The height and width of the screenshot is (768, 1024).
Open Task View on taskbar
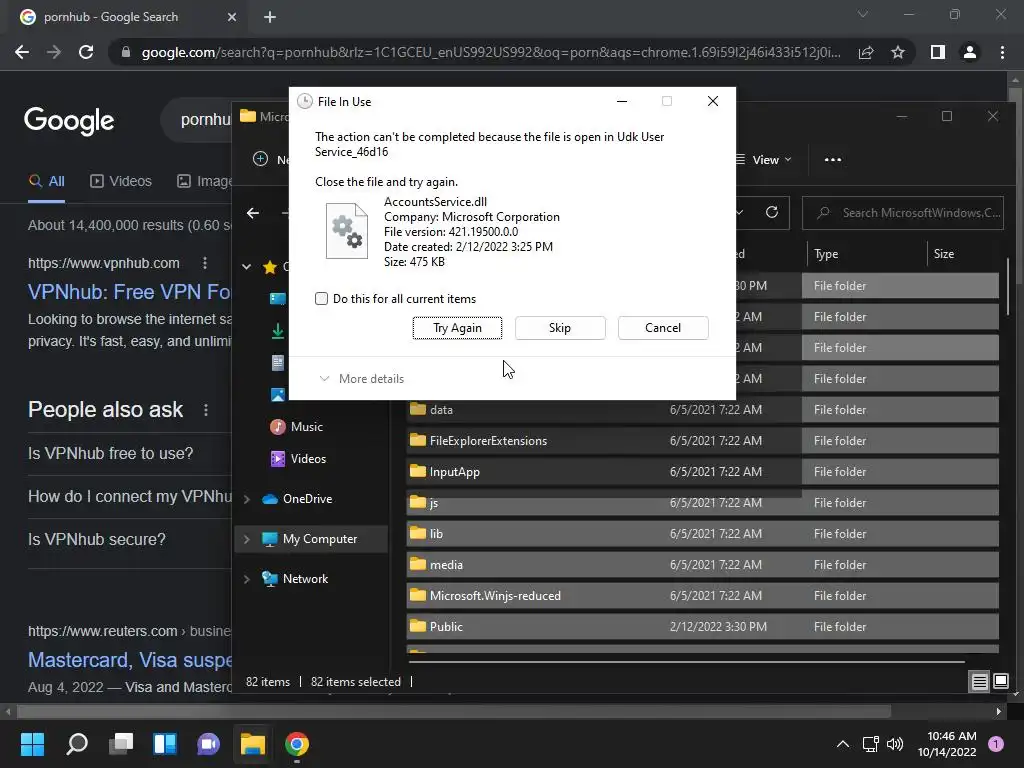point(121,744)
